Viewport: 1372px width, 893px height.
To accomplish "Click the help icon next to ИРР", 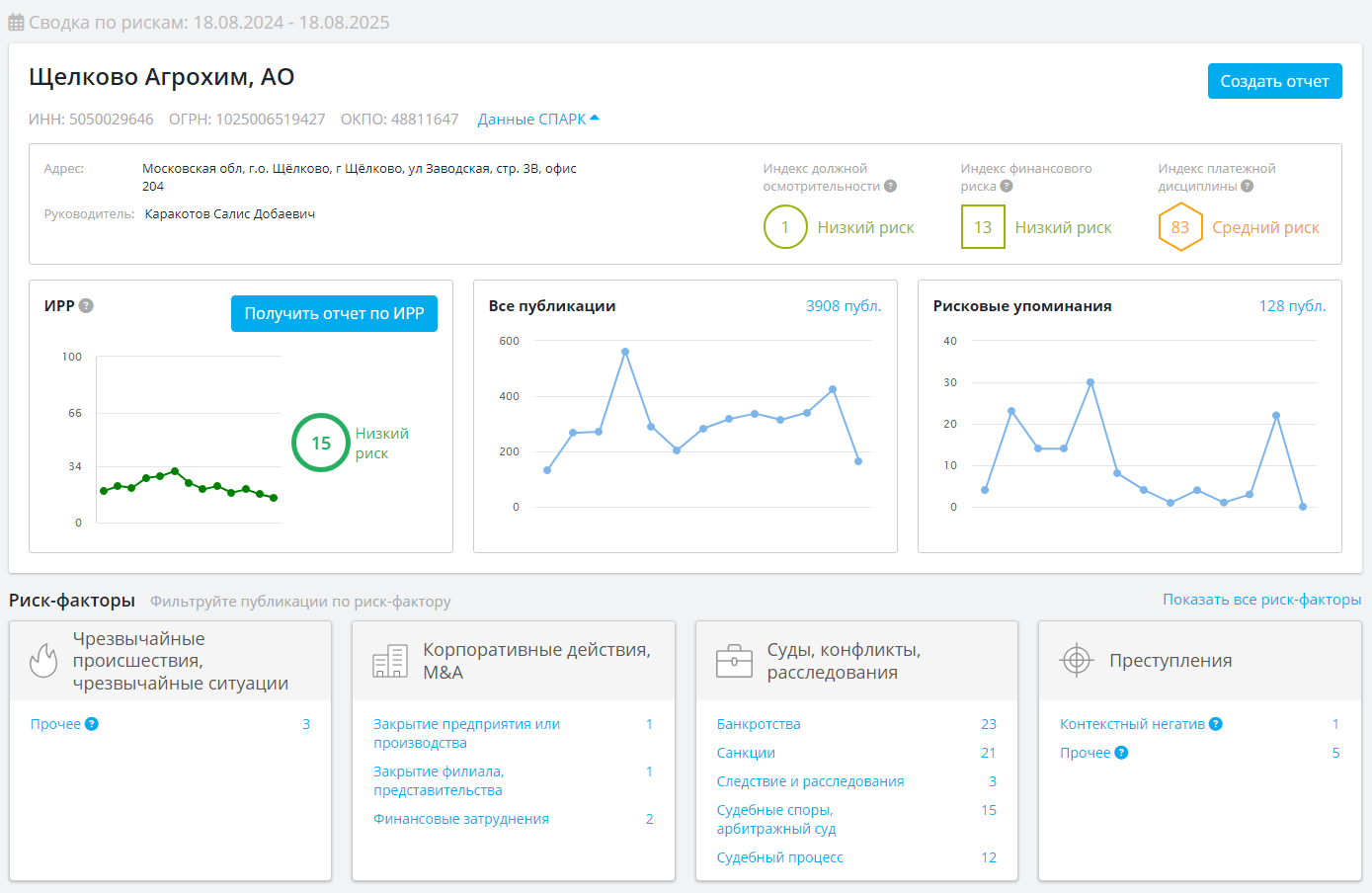I will 86,305.
